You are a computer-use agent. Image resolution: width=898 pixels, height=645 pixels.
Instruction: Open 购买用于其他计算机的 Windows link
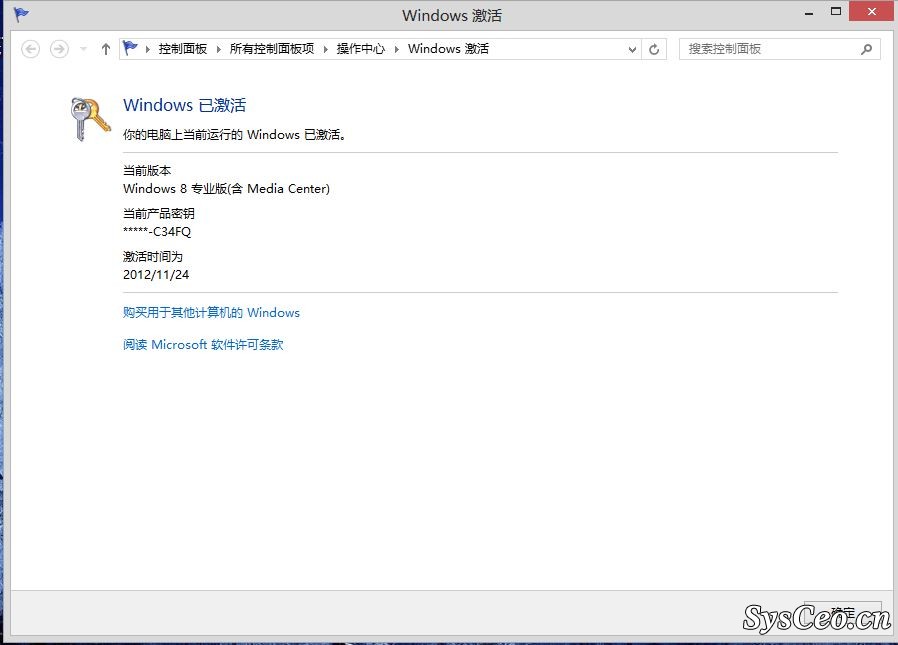point(211,313)
